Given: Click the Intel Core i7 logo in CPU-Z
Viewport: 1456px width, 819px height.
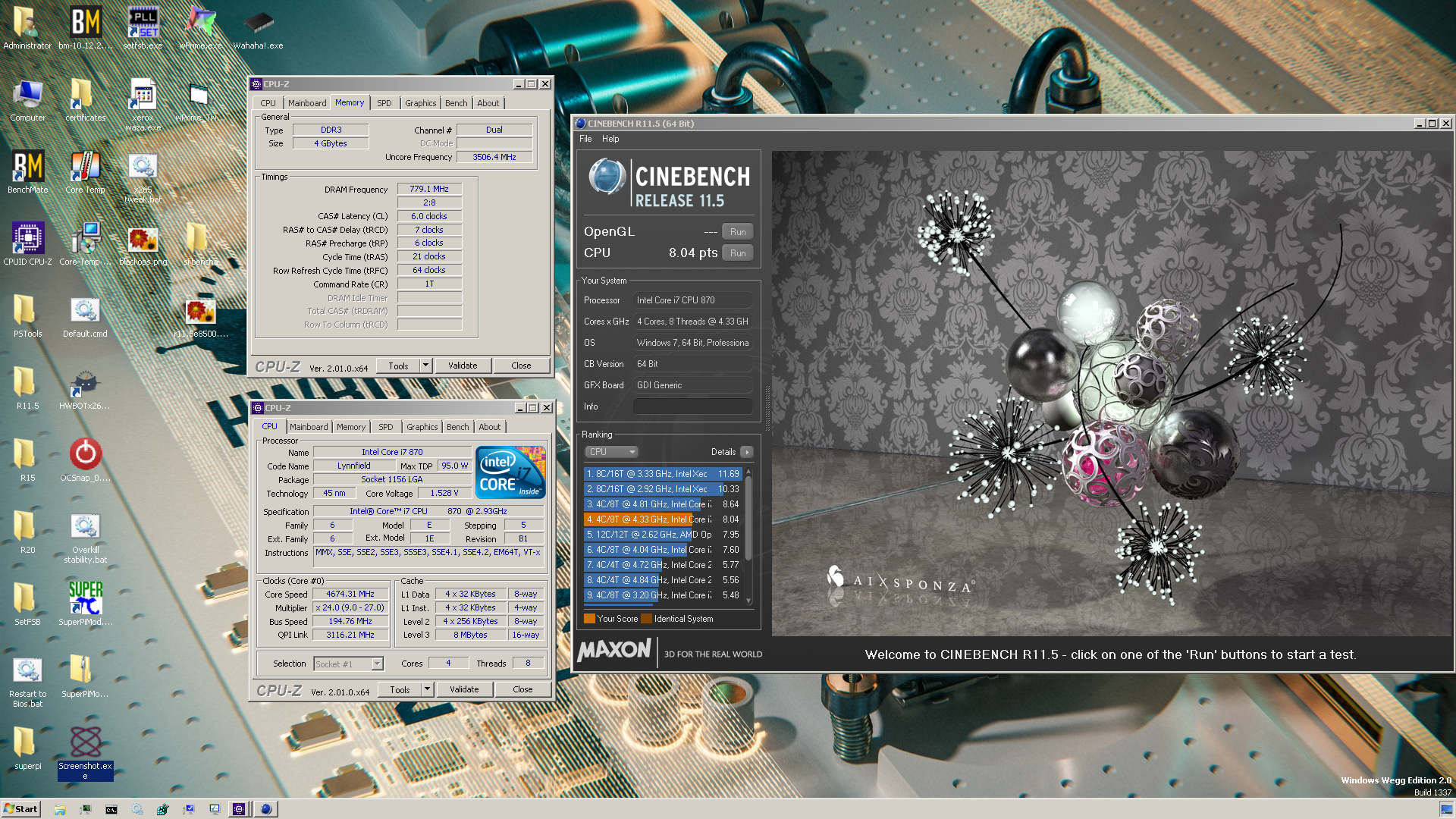Looking at the screenshot, I should click(x=510, y=472).
